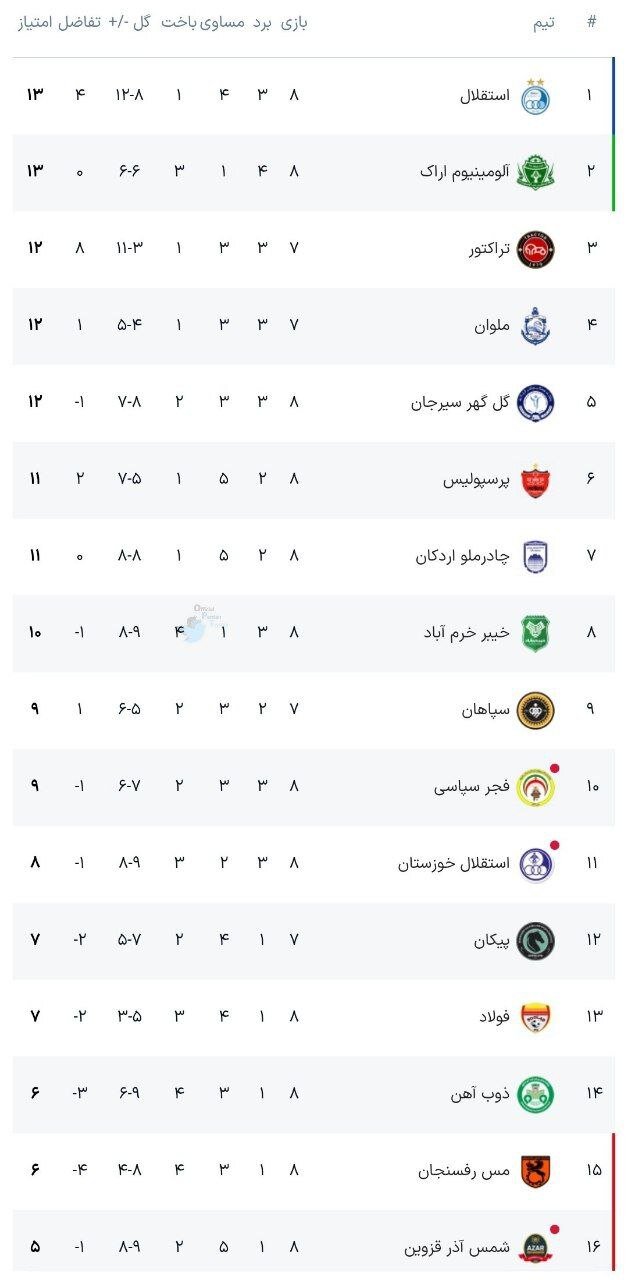Click the تیم team column header
Screen dimensions: 628x1280
point(544,23)
